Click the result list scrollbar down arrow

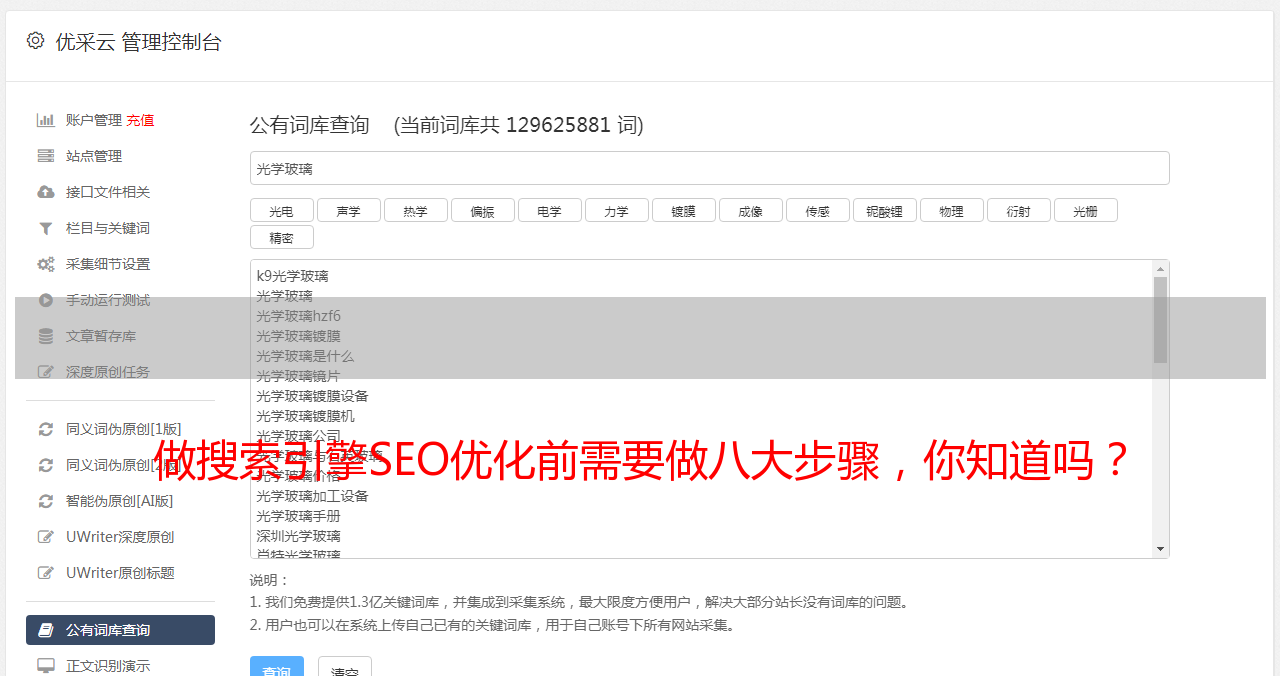tap(1160, 549)
